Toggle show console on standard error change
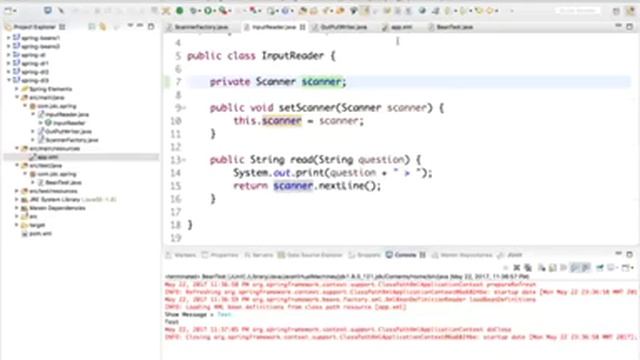640x360 pixels. [x=586, y=268]
